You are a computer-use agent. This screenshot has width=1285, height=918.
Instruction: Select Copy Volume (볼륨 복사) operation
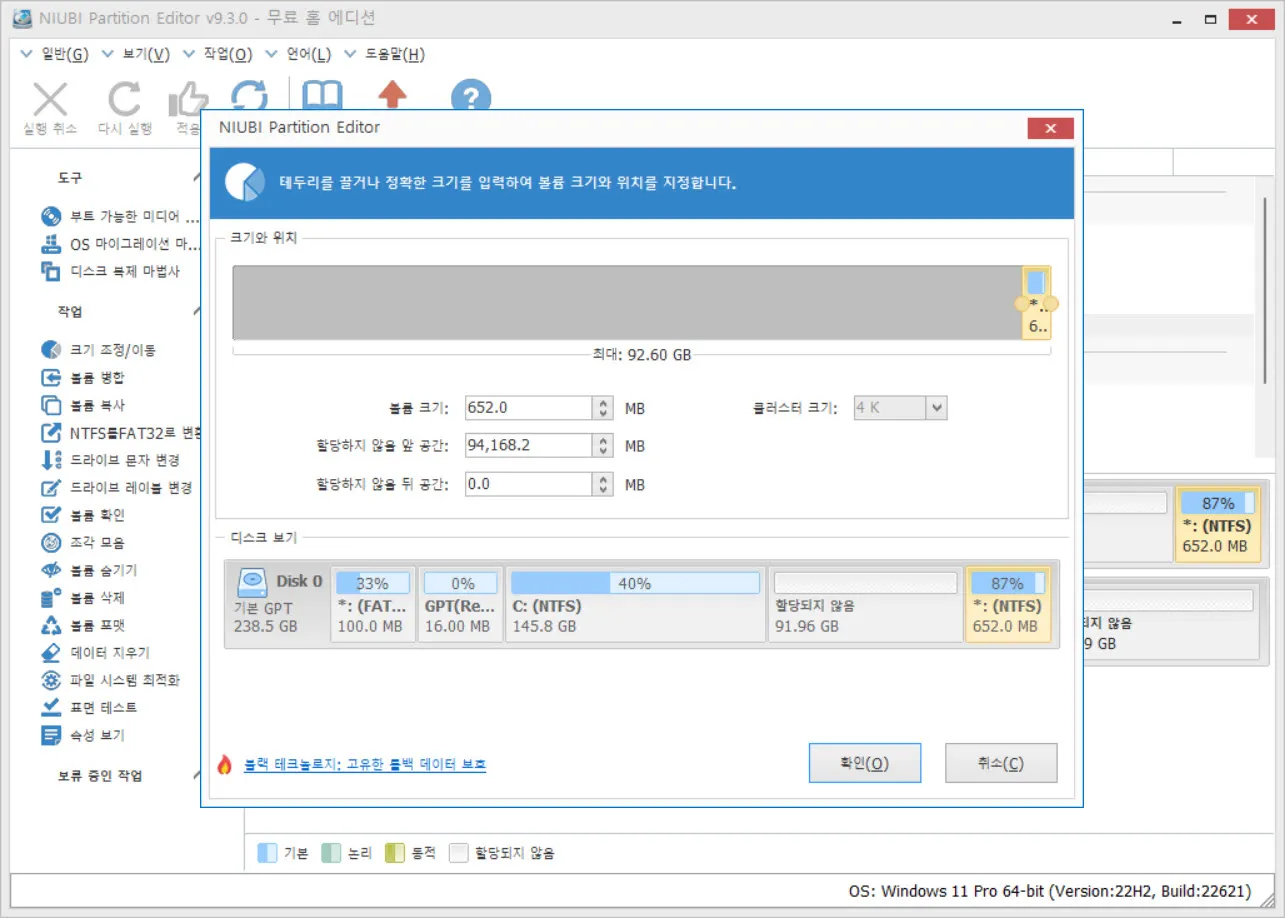pyautogui.click(x=83, y=405)
